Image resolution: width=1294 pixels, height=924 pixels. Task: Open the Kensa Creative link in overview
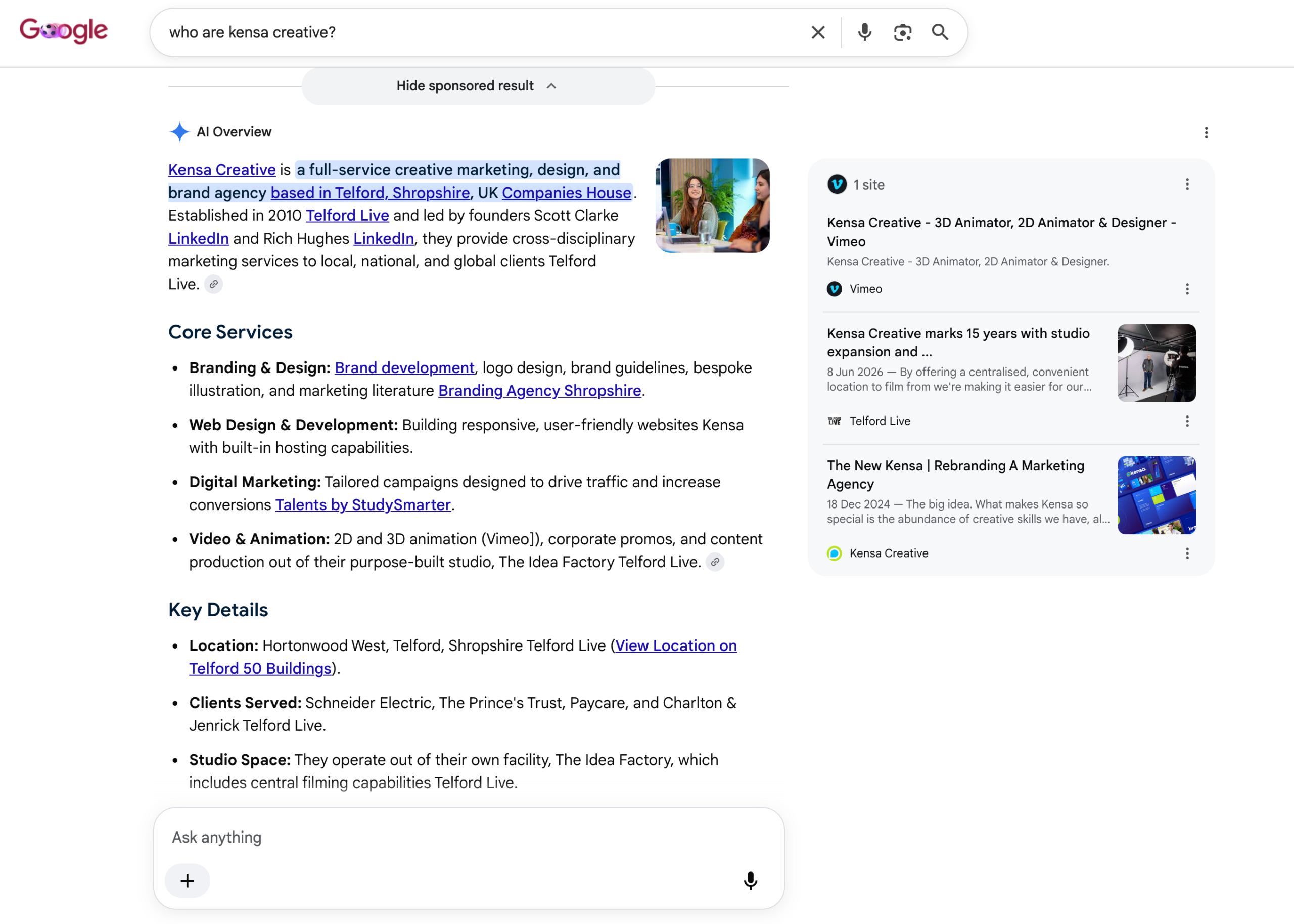coord(222,170)
